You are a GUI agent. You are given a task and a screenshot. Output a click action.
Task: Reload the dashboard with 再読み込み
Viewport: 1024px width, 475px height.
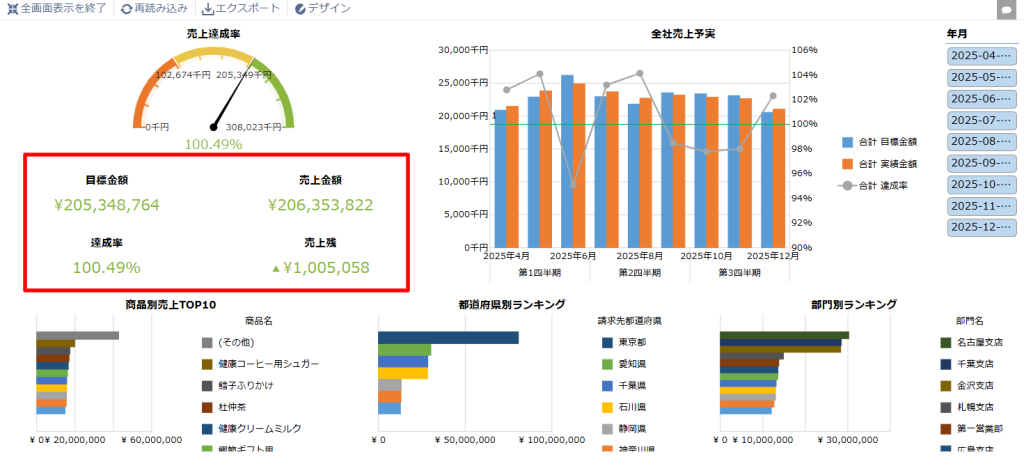pyautogui.click(x=154, y=8)
